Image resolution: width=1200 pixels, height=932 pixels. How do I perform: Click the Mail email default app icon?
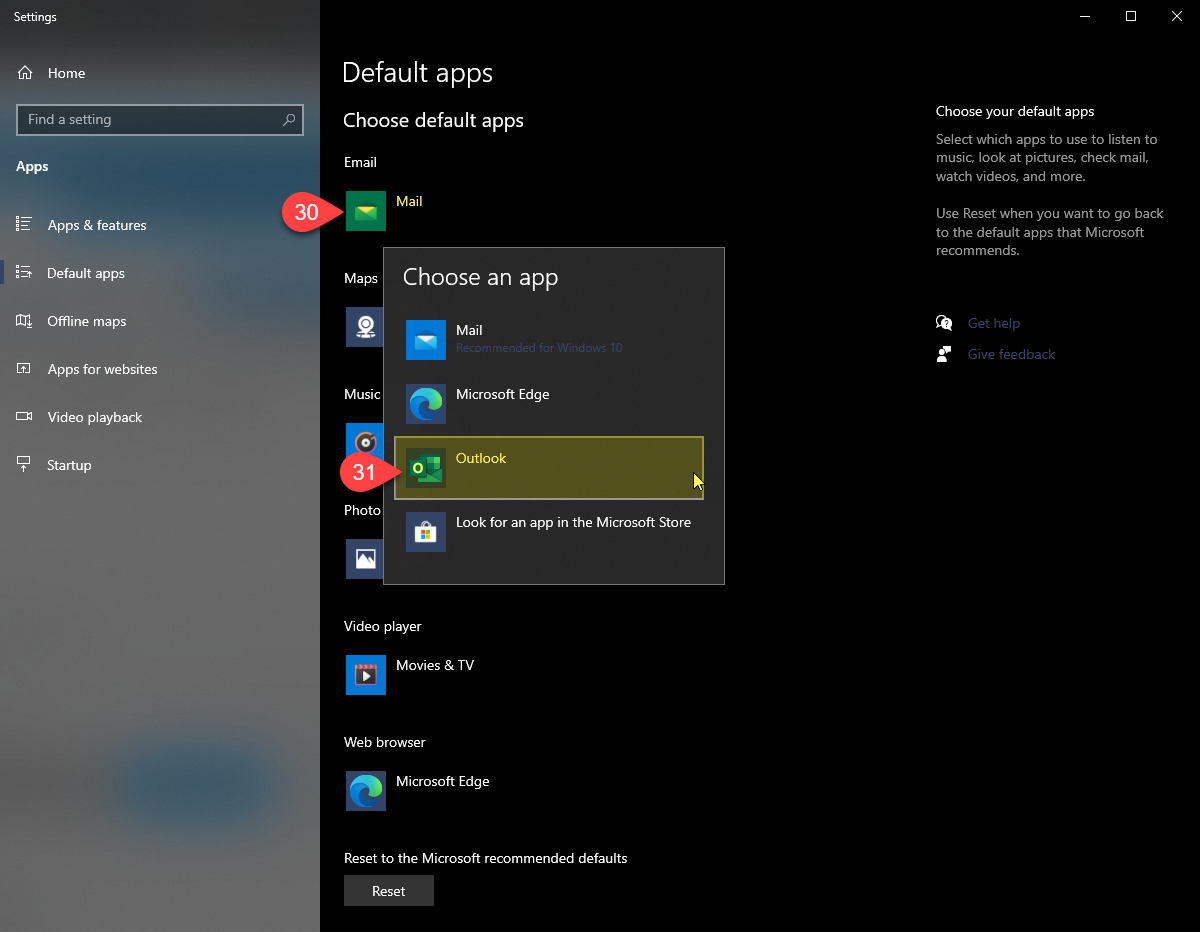tap(366, 211)
